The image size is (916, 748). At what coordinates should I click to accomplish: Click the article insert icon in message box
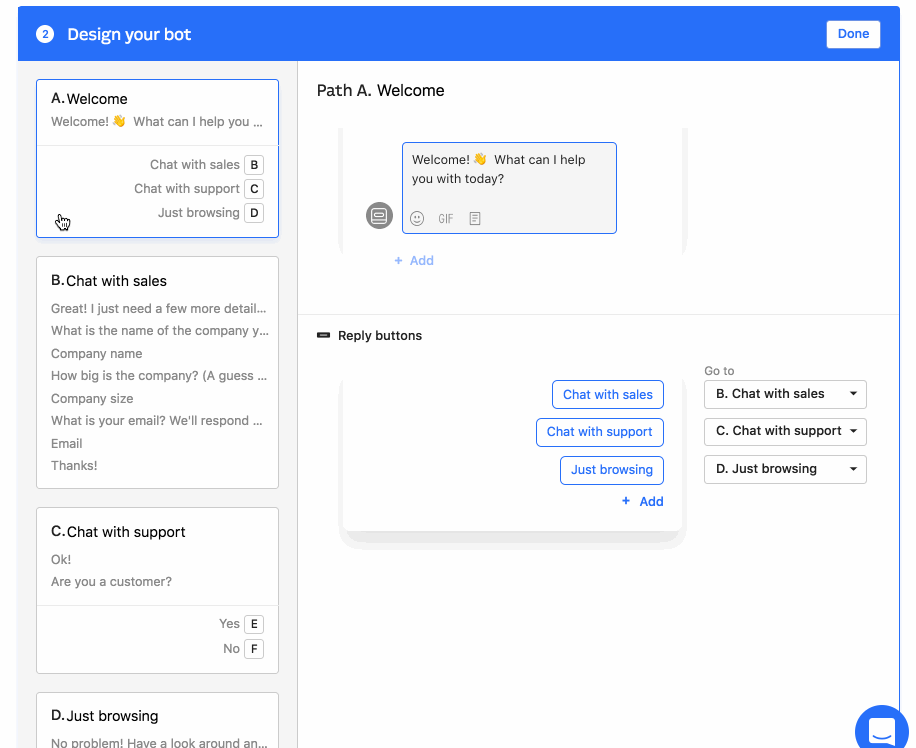475,218
